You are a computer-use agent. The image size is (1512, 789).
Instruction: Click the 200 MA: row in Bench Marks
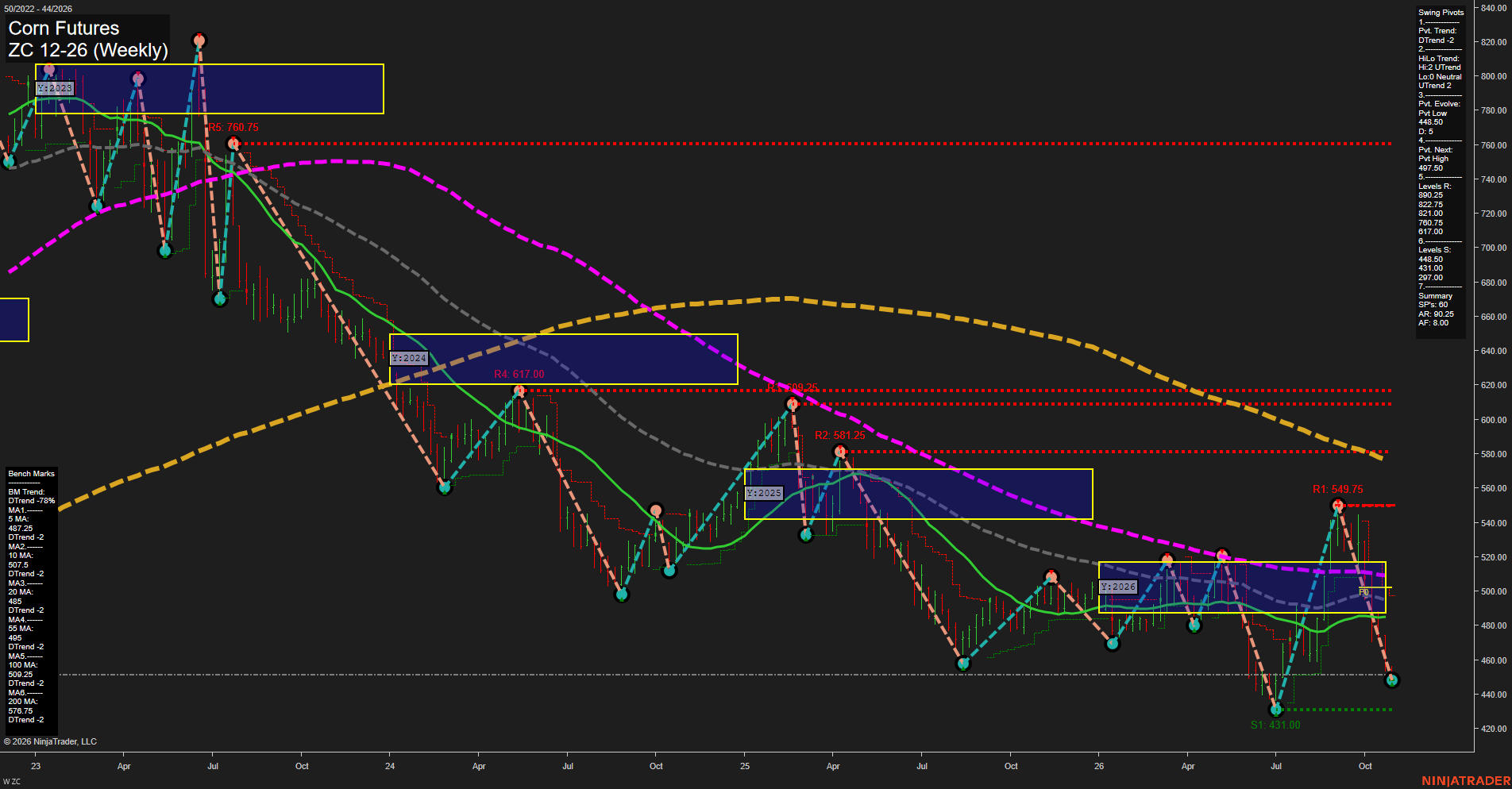tap(23, 702)
